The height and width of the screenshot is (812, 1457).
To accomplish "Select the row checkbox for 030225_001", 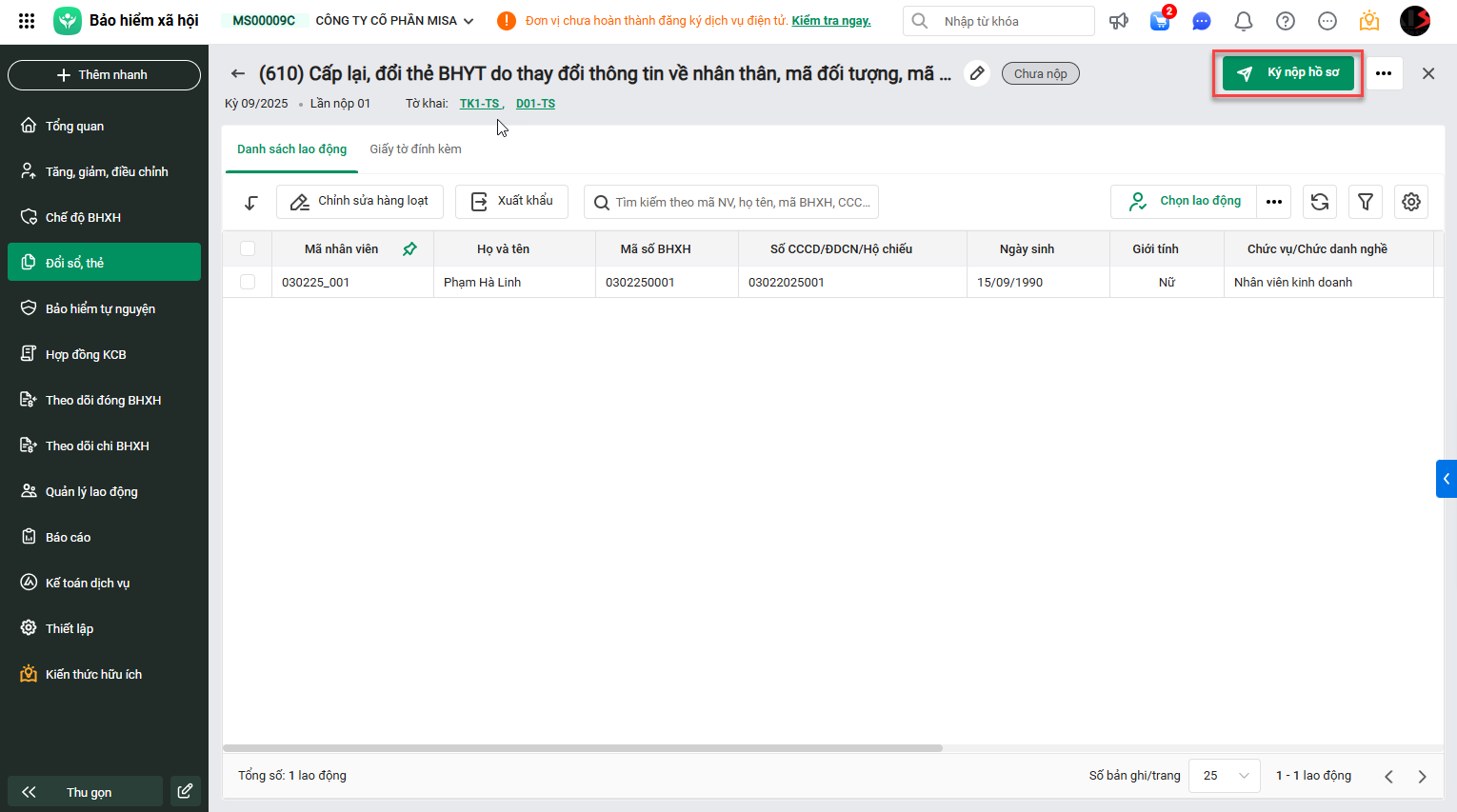I will pos(248,282).
